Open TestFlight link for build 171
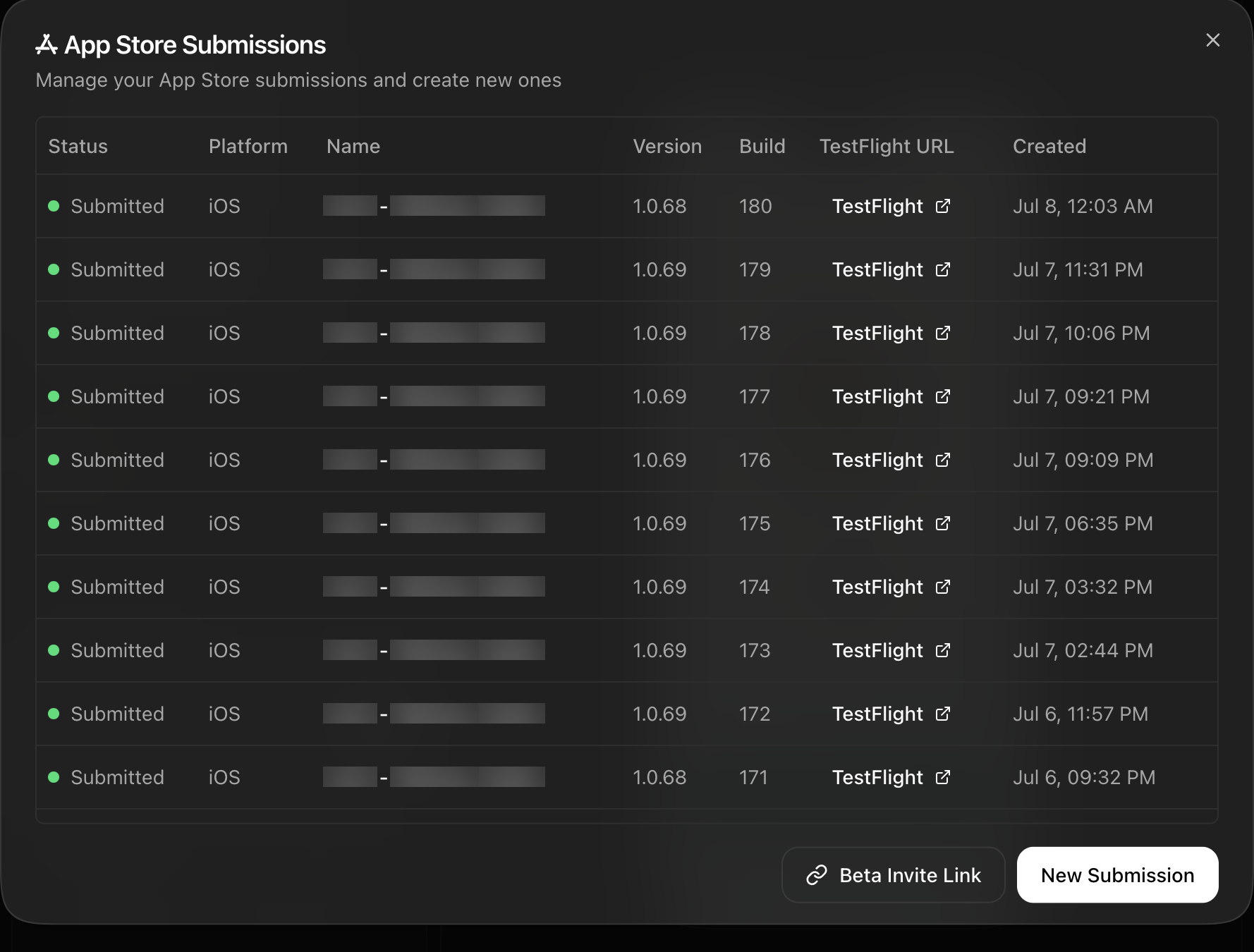 point(891,777)
